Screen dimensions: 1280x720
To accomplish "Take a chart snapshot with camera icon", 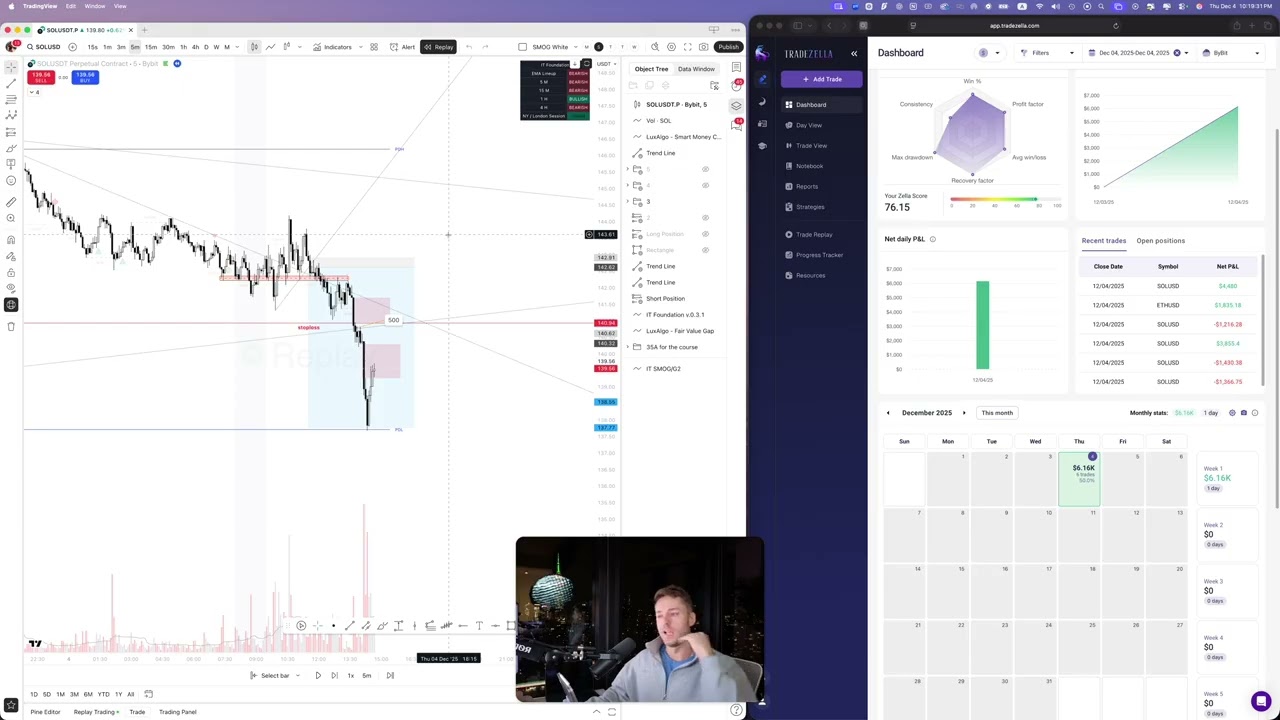I will (x=703, y=47).
